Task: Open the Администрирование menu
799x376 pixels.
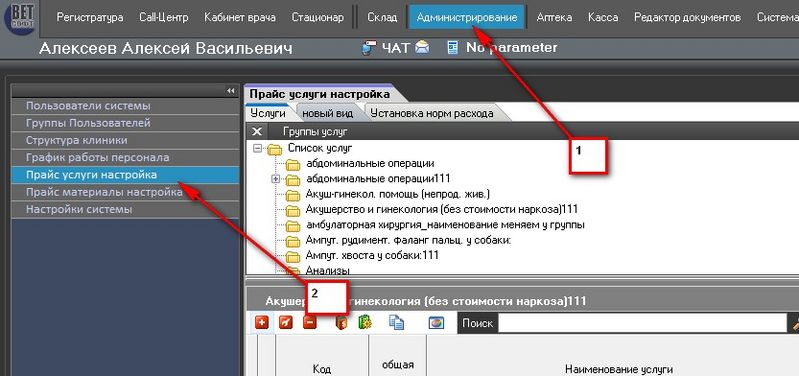Action: click(x=467, y=17)
